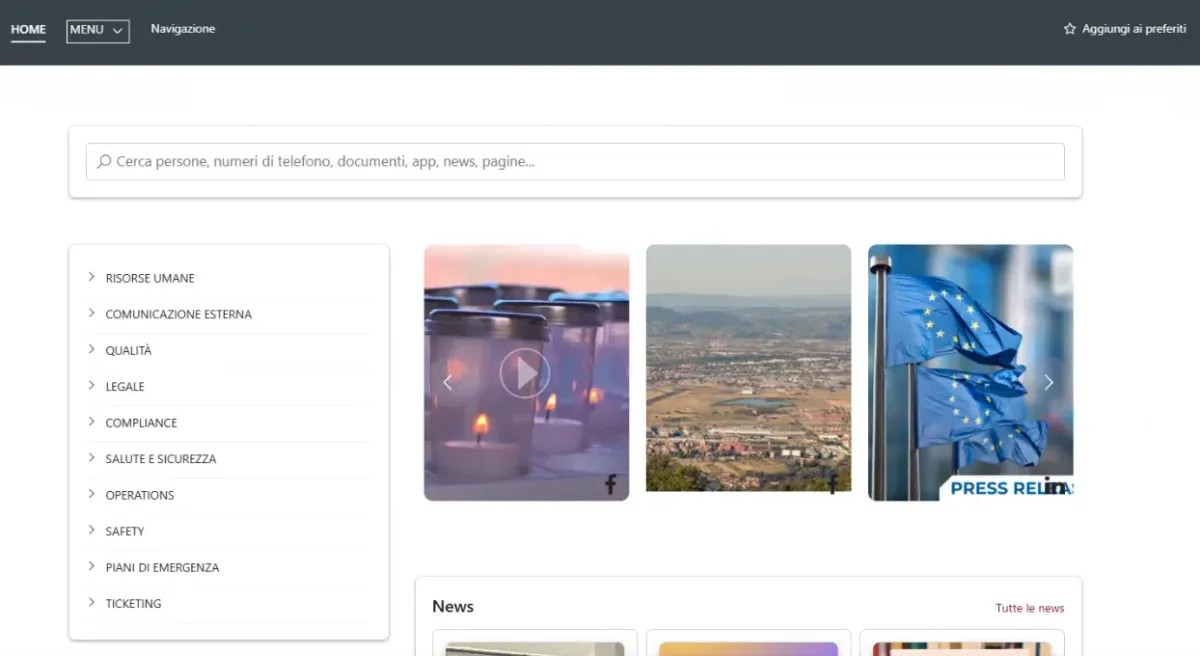Image resolution: width=1200 pixels, height=656 pixels.
Task: Open the COMUNICAZIONE ESTERNA label
Action: [x=179, y=314]
